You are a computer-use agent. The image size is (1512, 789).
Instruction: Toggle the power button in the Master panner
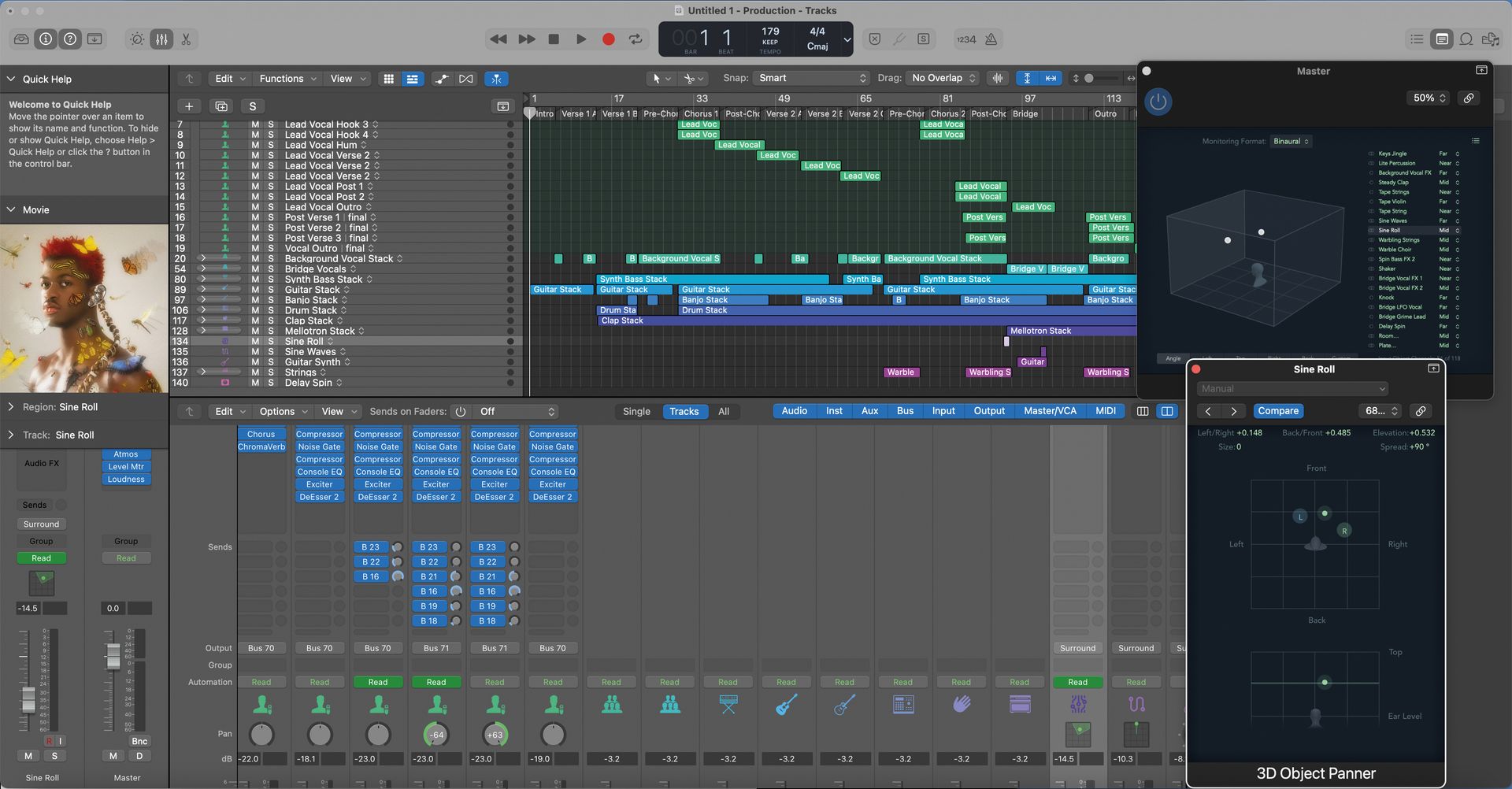1158,101
